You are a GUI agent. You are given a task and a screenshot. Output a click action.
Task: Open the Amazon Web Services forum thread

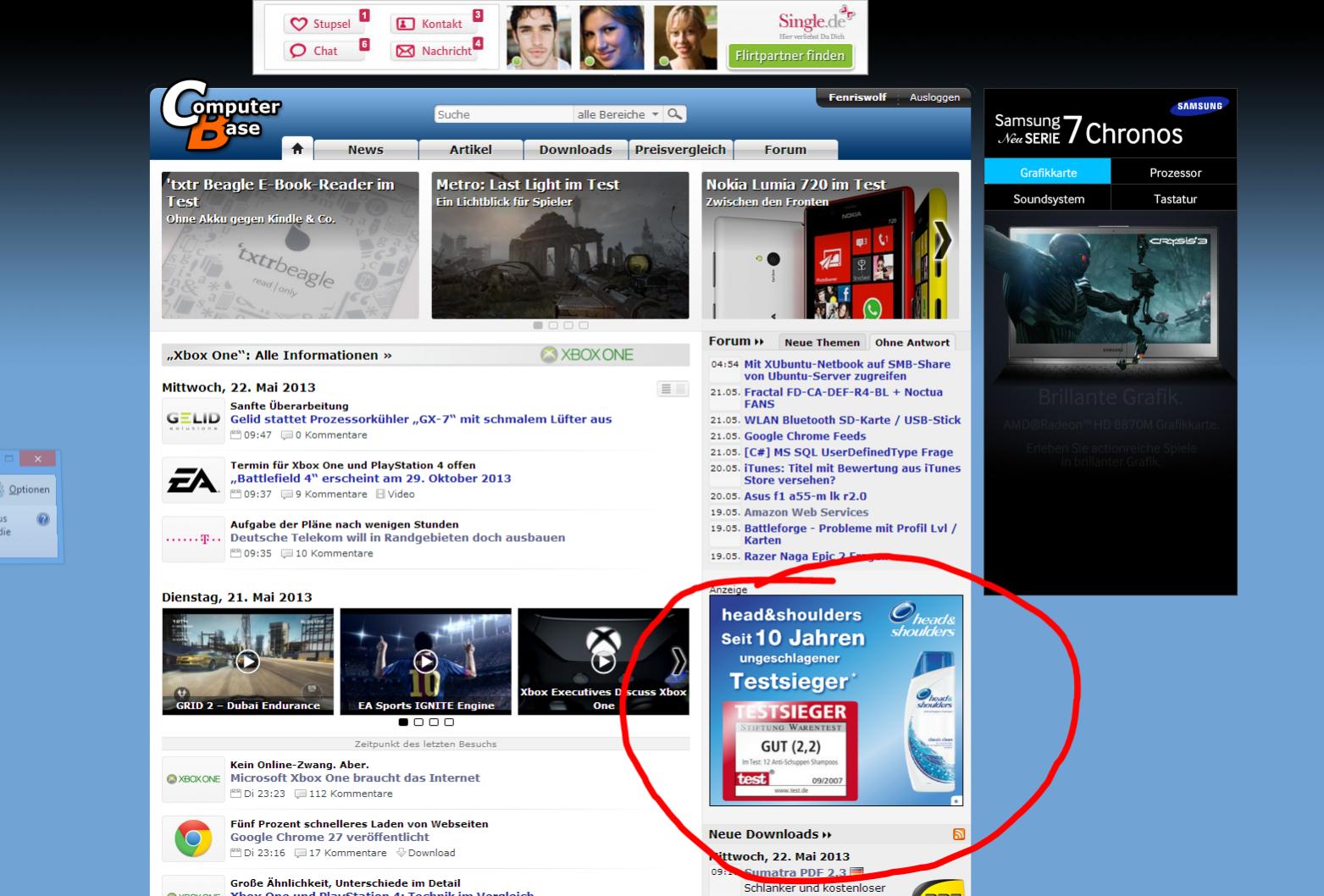click(x=806, y=512)
